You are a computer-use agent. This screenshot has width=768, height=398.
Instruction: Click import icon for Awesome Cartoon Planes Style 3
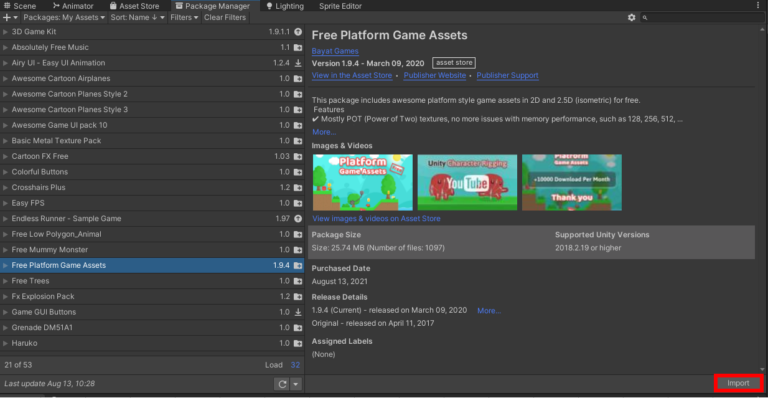(x=298, y=110)
